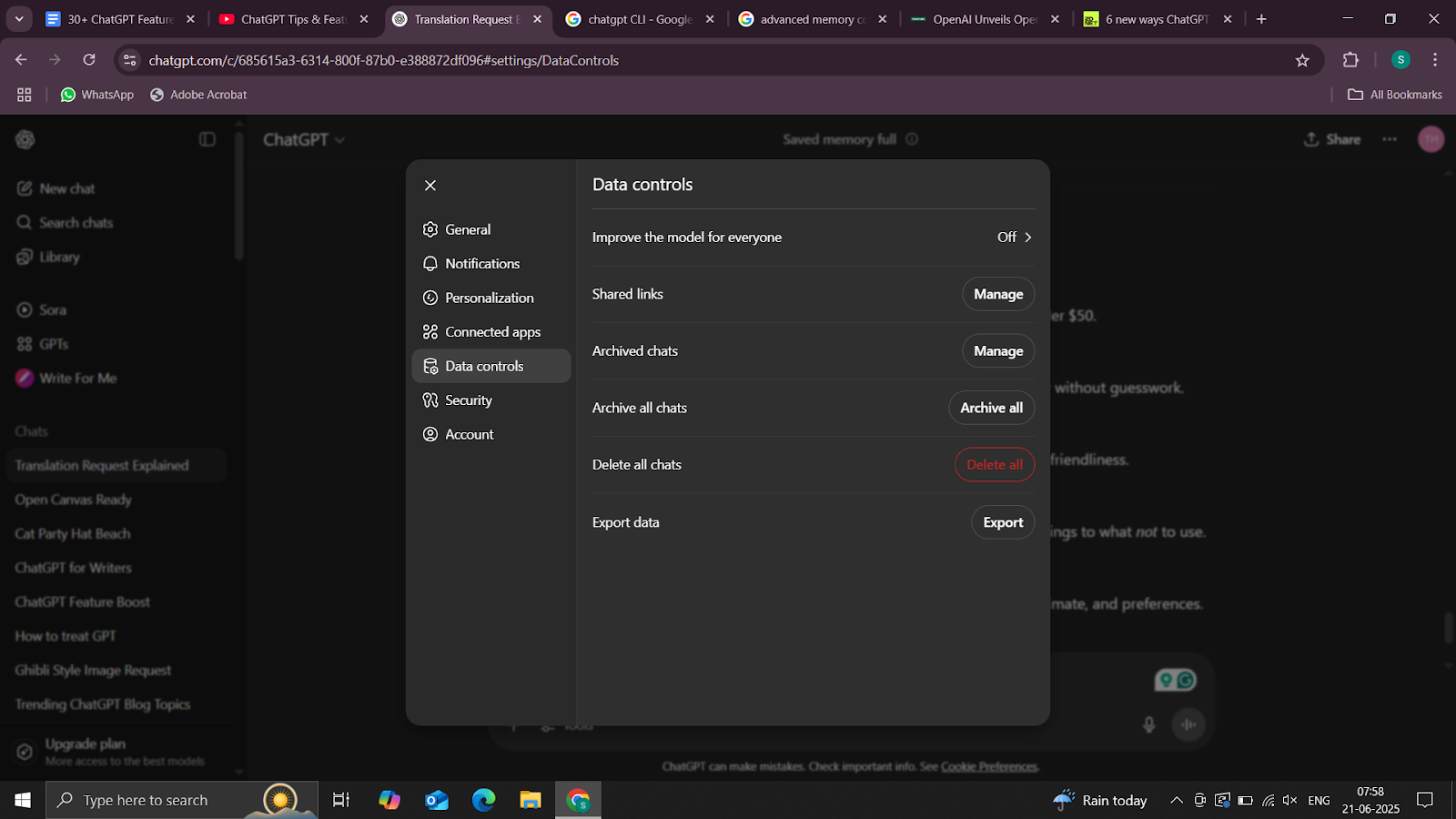Viewport: 1456px width, 819px height.
Task: Switch to 'chatgpt CLI - Google' tab
Action: (641, 19)
